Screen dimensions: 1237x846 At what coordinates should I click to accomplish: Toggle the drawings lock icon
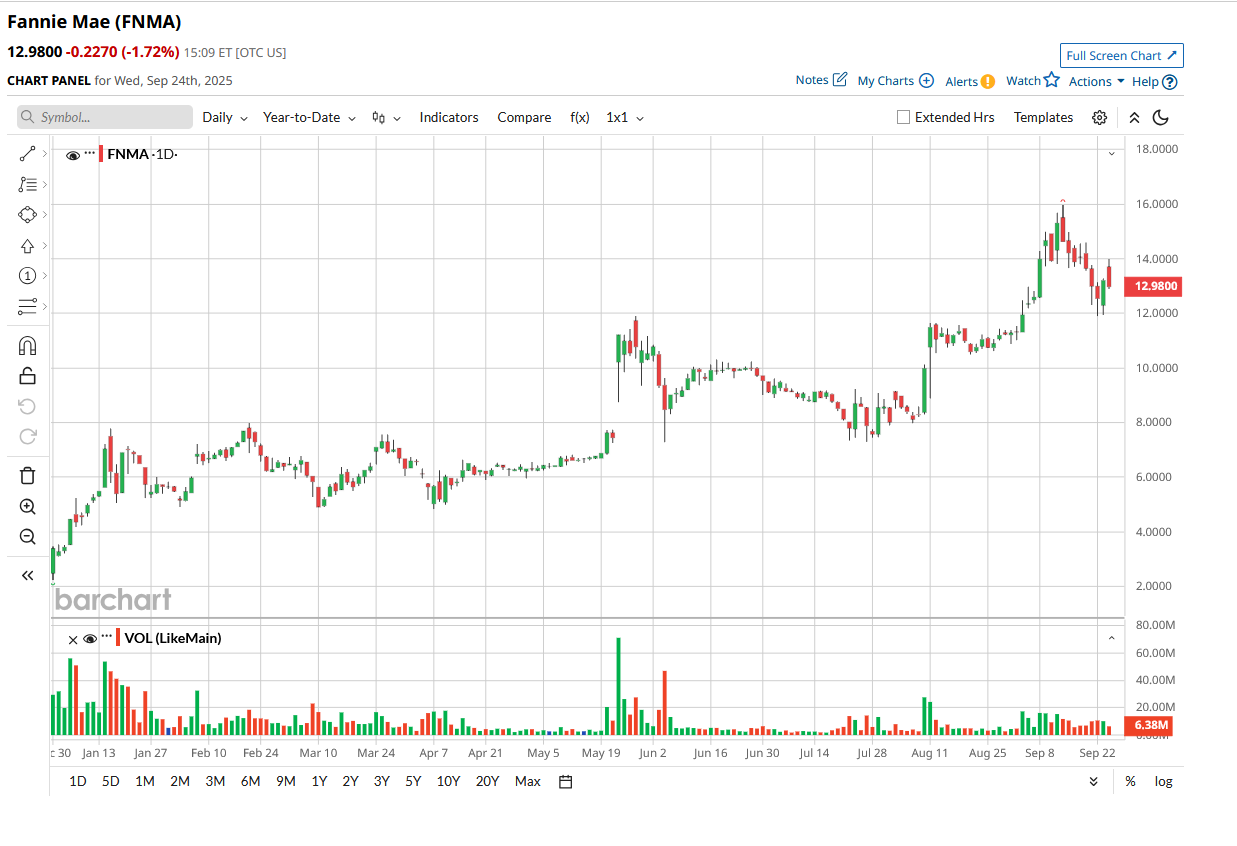(x=27, y=376)
